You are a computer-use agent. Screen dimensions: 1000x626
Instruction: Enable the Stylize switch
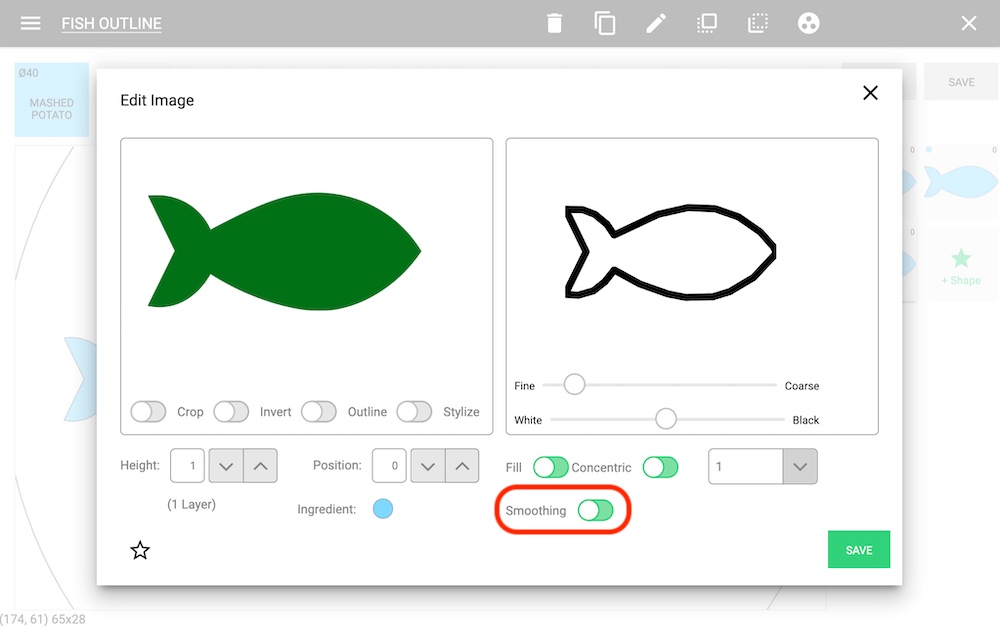click(414, 412)
